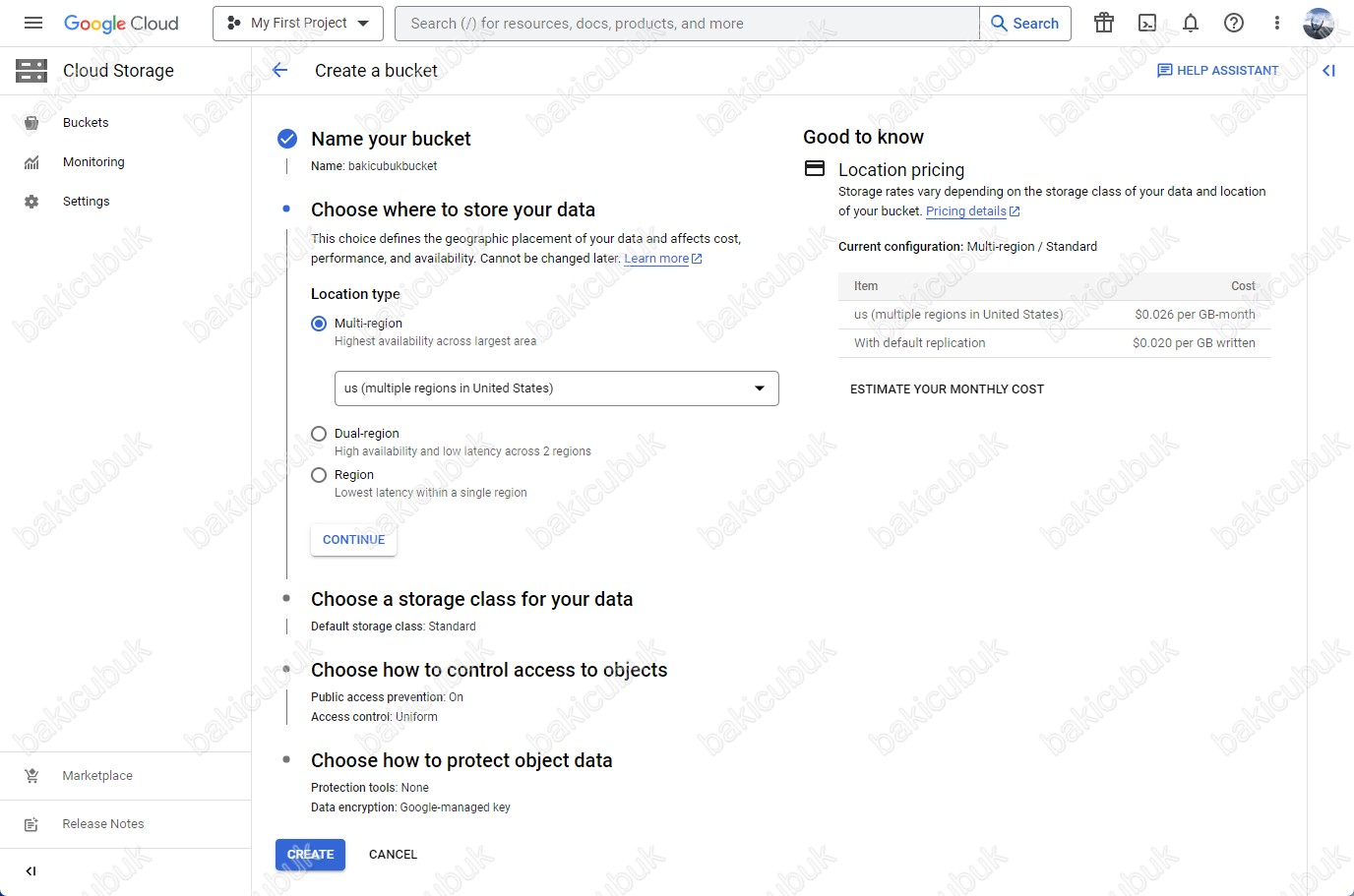1354x896 pixels.
Task: Open the notifications bell
Action: (1191, 23)
